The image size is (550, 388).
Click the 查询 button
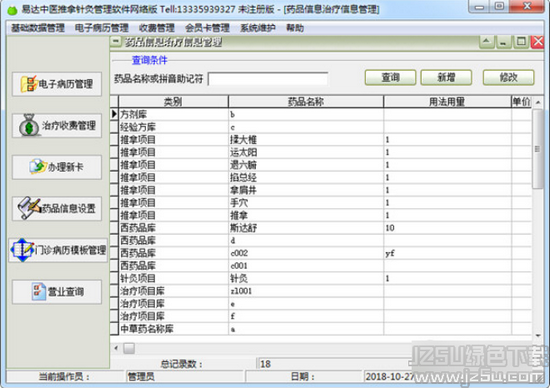pos(390,78)
